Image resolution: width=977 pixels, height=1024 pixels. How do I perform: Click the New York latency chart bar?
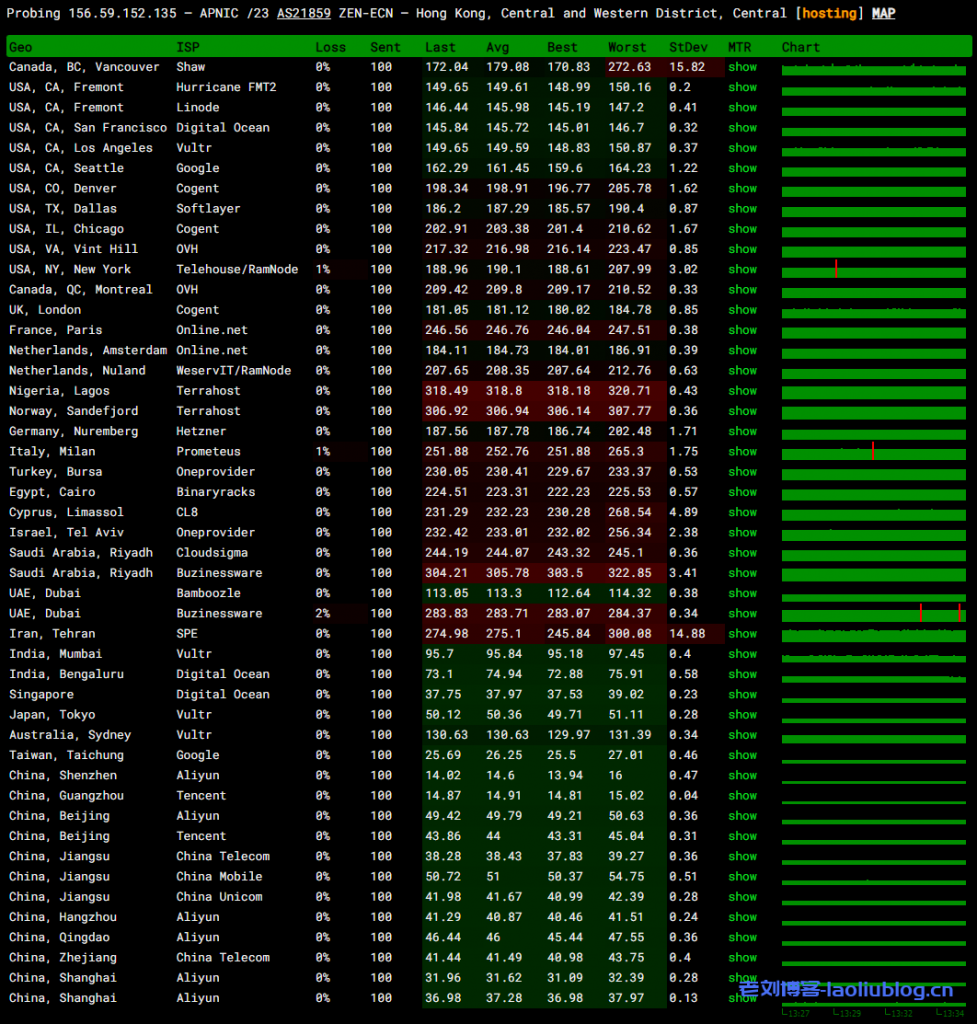pos(873,270)
